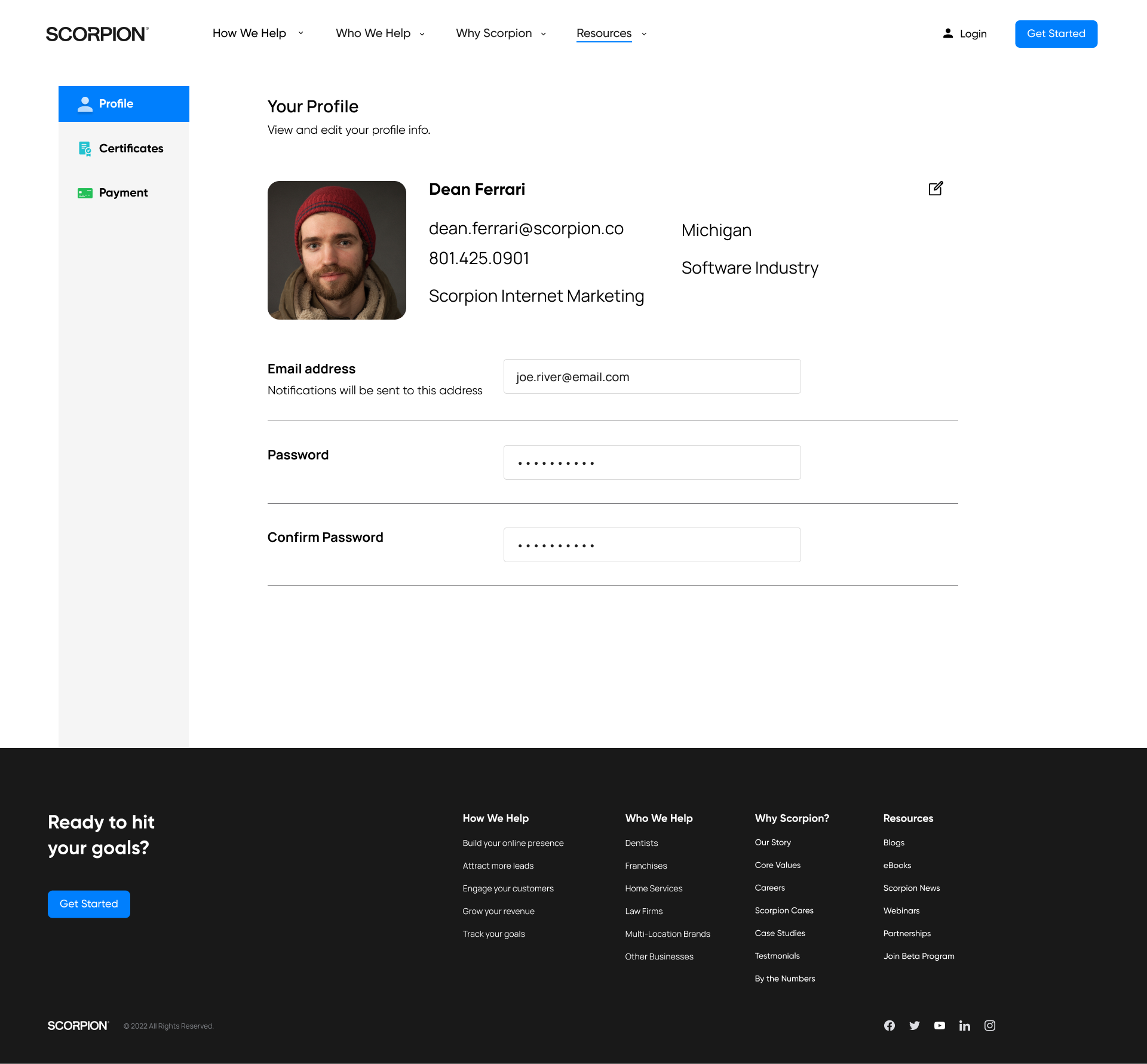The height and width of the screenshot is (1064, 1147).
Task: Click into the Email address field
Action: pyautogui.click(x=652, y=376)
